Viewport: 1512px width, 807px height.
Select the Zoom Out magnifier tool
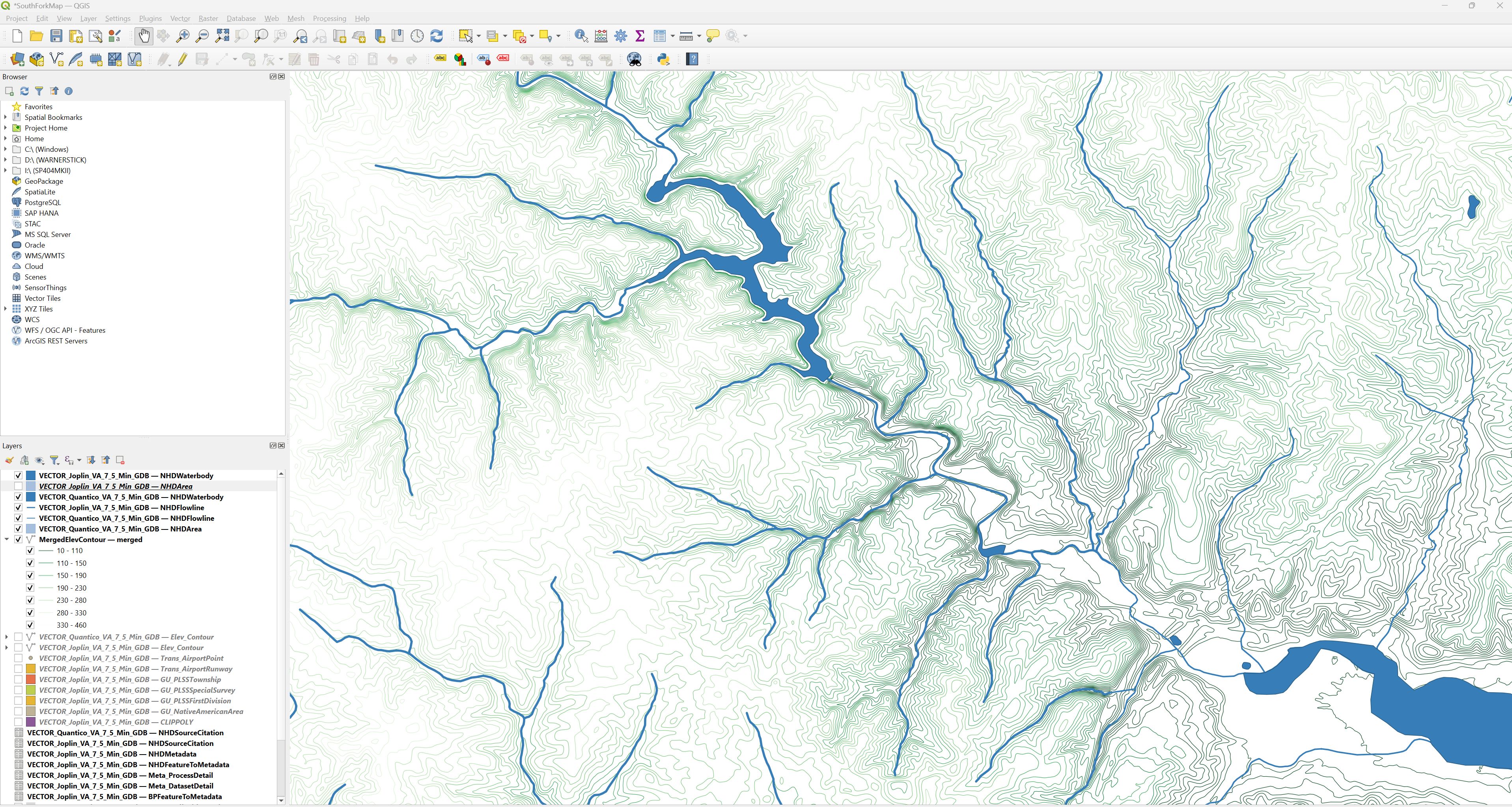pos(202,36)
